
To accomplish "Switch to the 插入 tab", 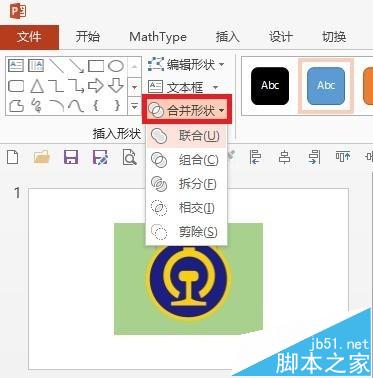I will pos(227,36).
